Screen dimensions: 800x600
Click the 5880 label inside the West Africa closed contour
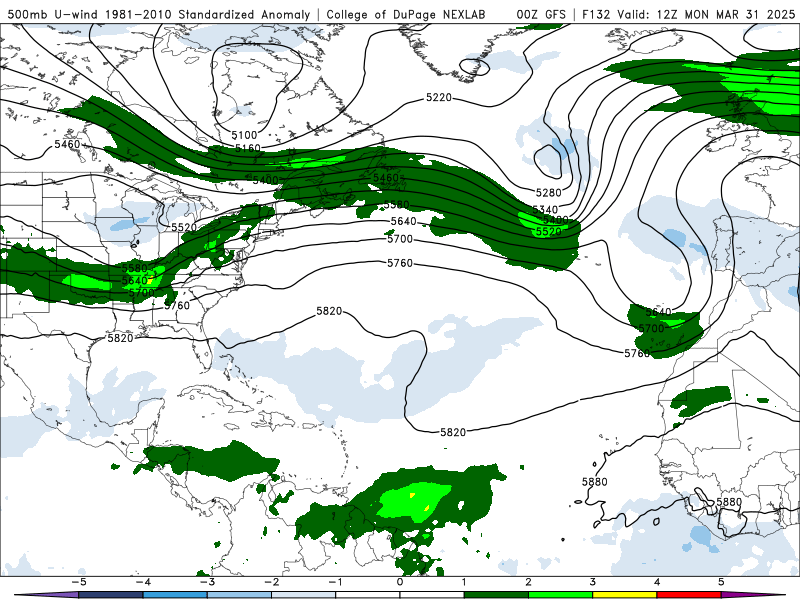point(729,502)
